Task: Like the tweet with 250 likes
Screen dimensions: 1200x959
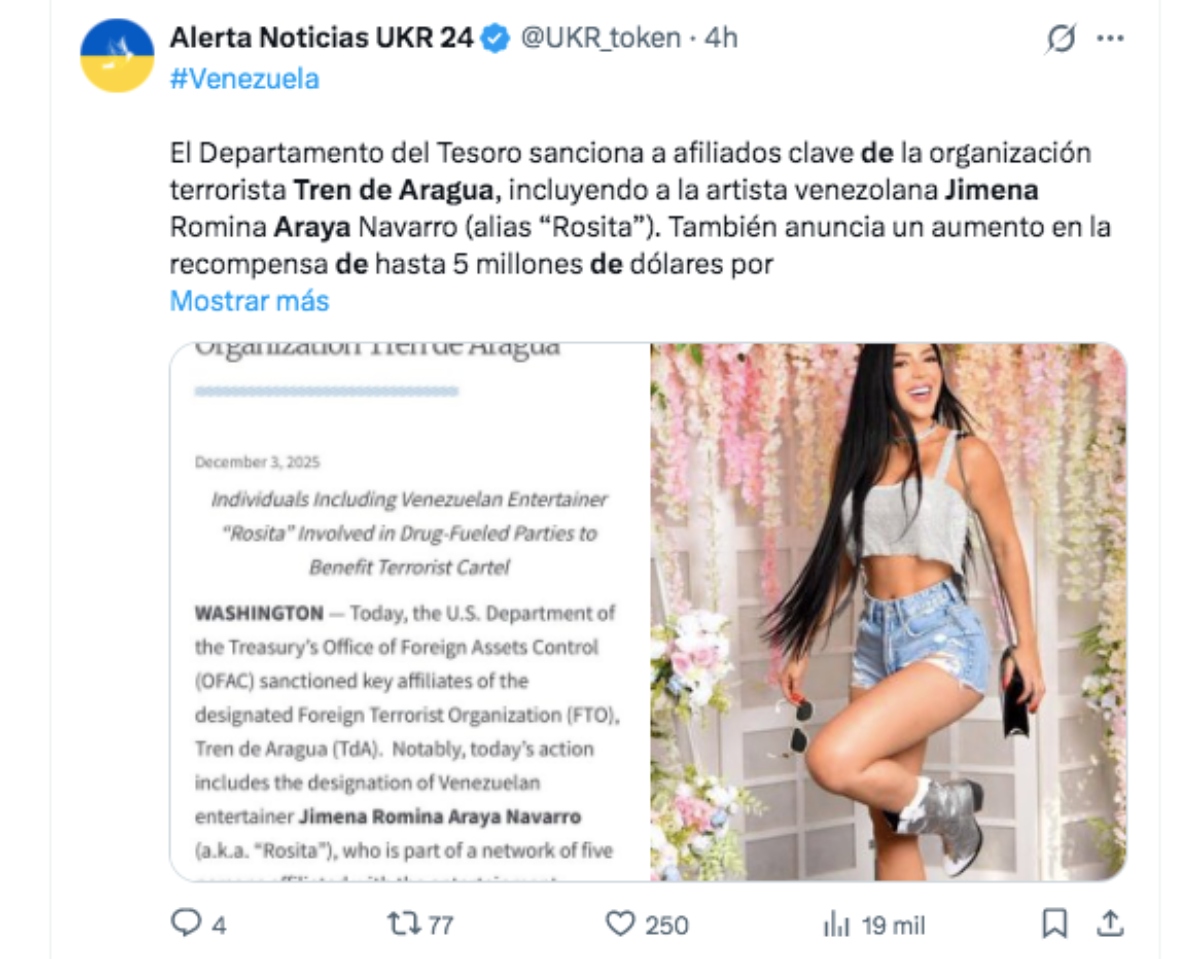Action: click(x=621, y=923)
